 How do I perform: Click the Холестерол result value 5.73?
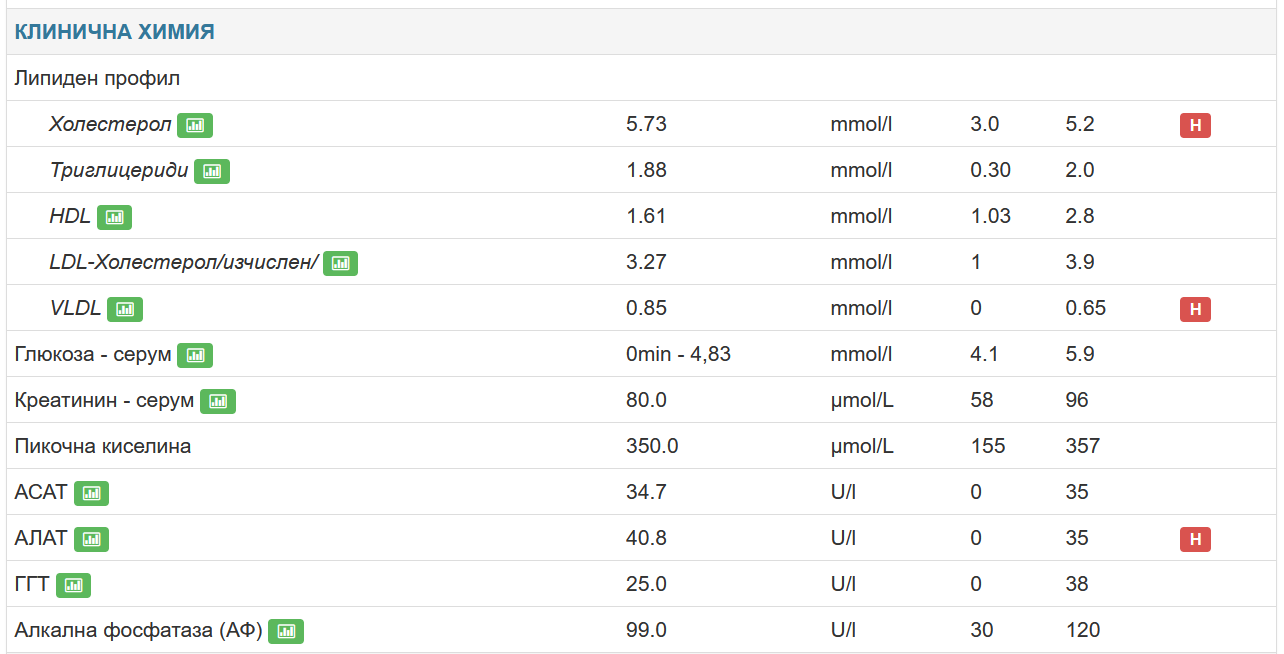click(x=646, y=124)
